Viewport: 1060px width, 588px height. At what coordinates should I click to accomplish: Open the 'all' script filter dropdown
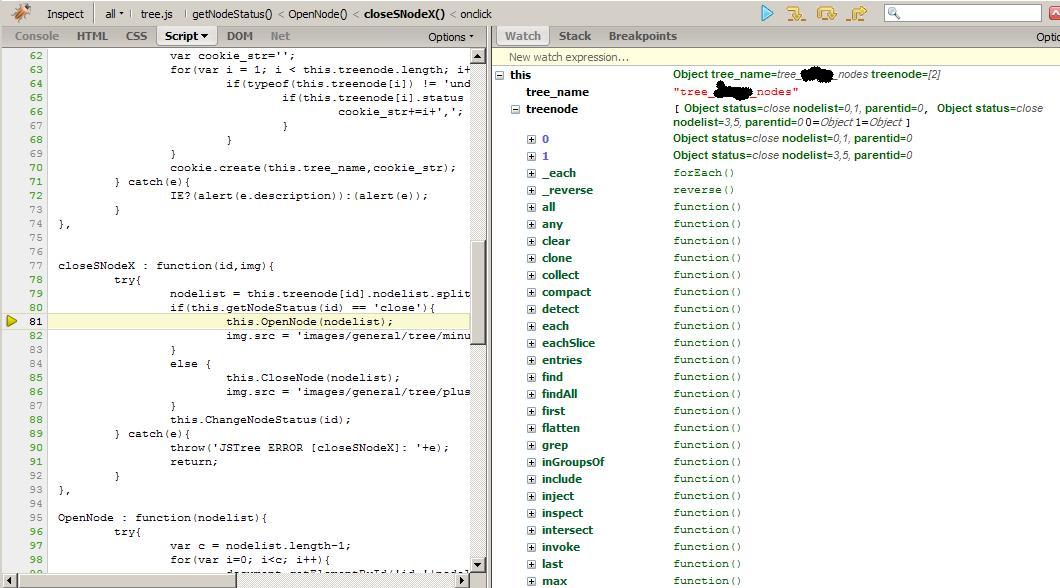click(x=114, y=14)
